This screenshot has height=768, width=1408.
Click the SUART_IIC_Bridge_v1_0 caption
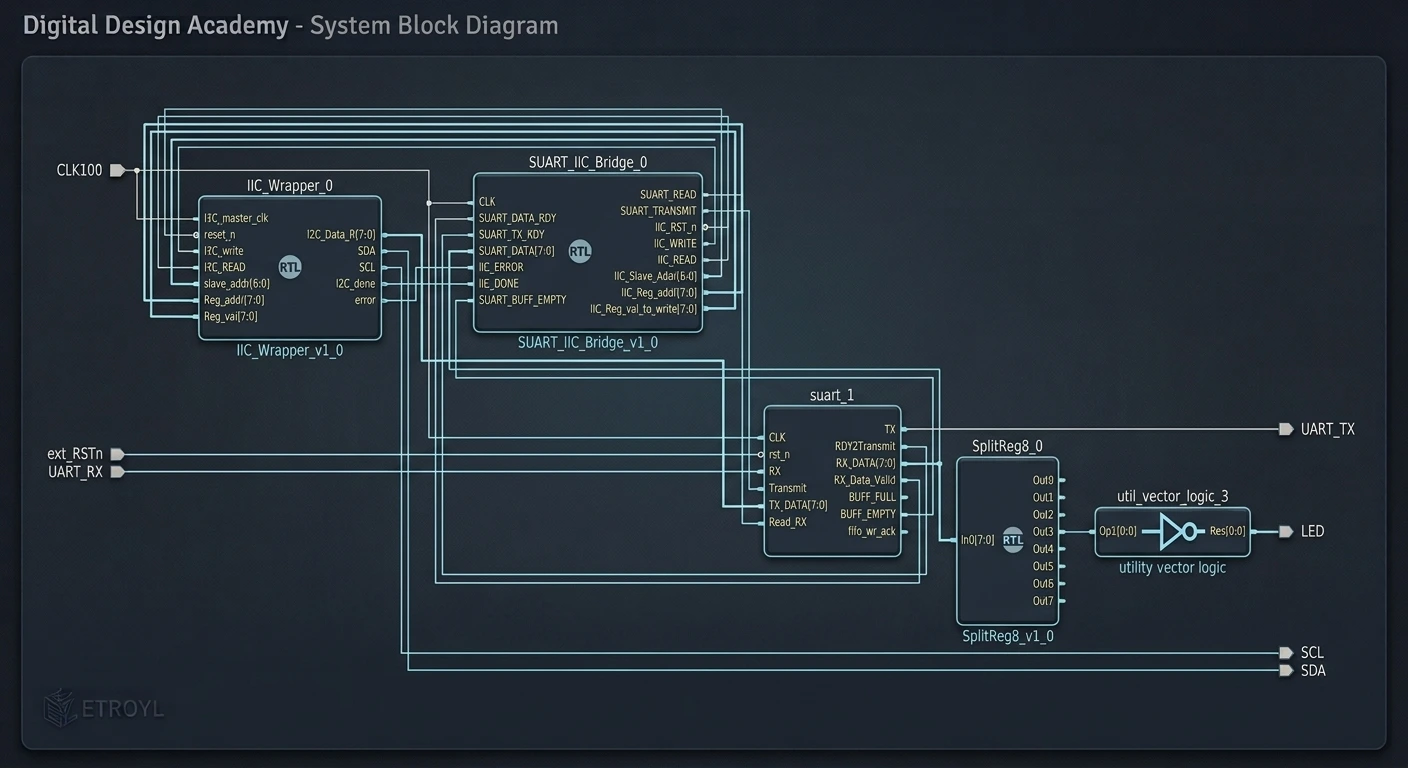pyautogui.click(x=588, y=342)
